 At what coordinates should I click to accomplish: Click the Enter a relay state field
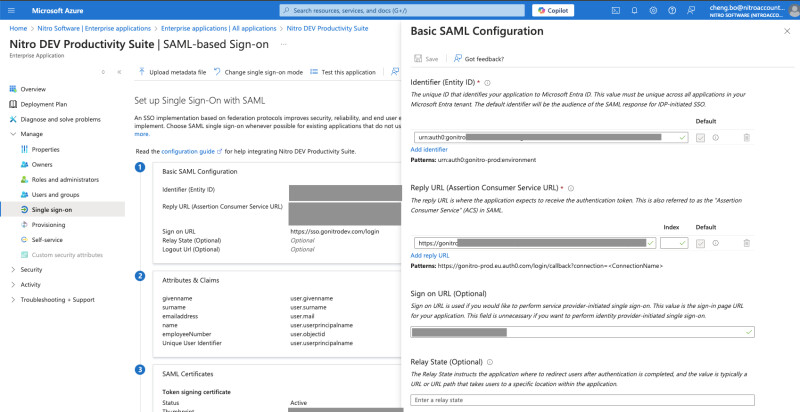pyautogui.click(x=582, y=400)
